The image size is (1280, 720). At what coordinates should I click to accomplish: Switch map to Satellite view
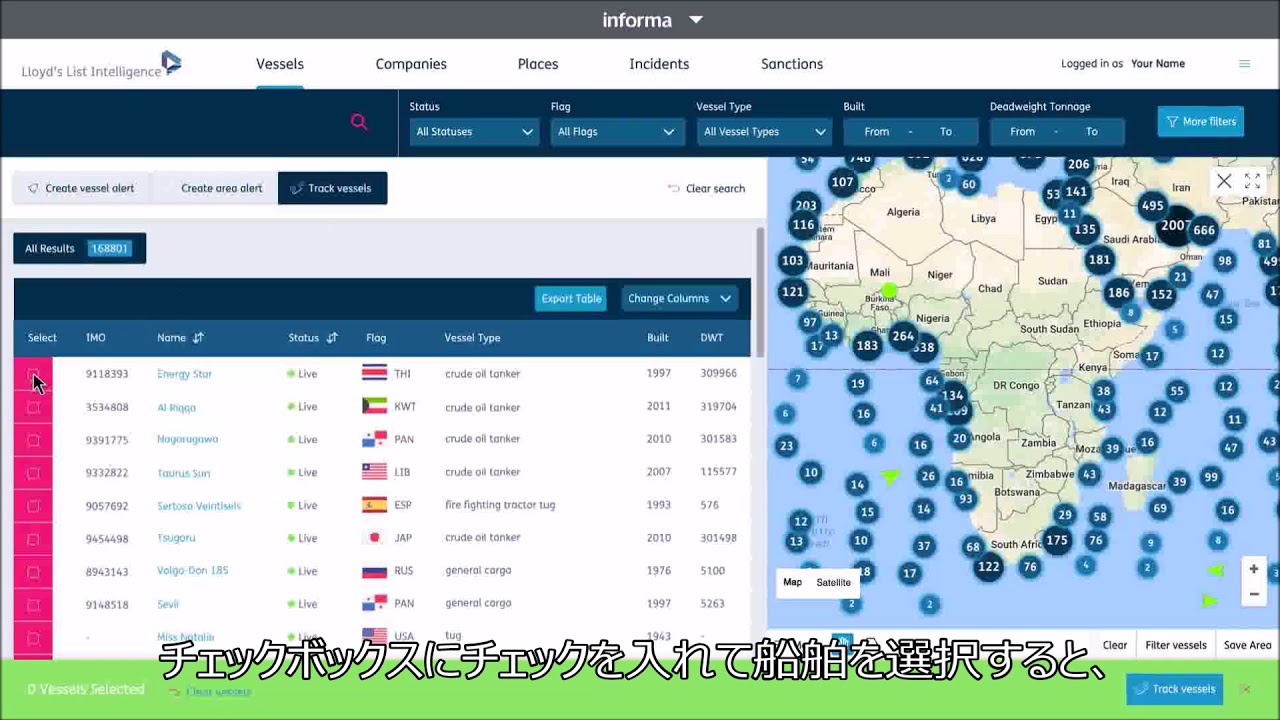(833, 583)
